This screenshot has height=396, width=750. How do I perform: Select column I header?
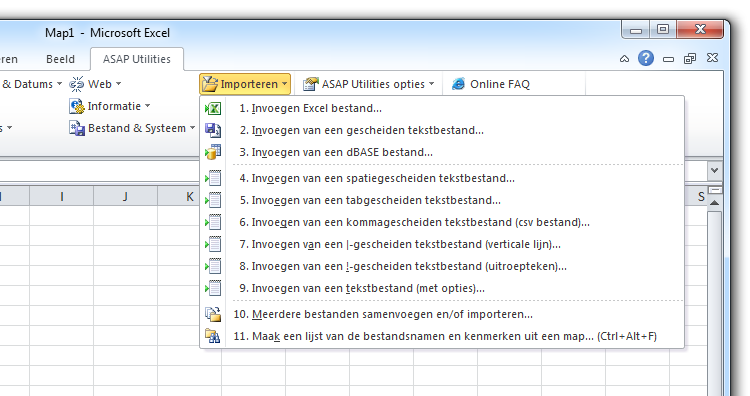point(62,197)
